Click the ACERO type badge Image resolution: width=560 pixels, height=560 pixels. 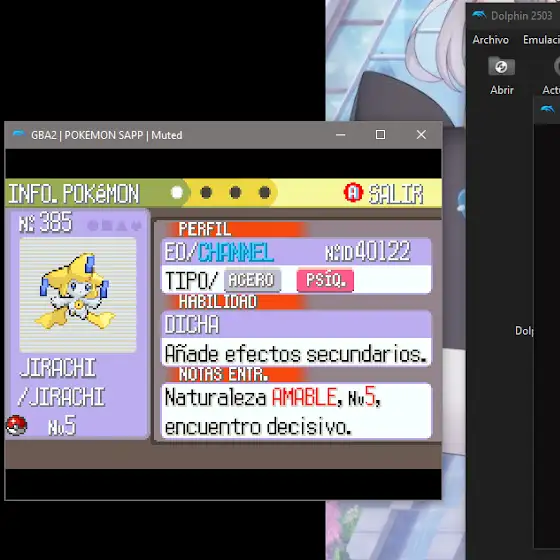tap(252, 280)
